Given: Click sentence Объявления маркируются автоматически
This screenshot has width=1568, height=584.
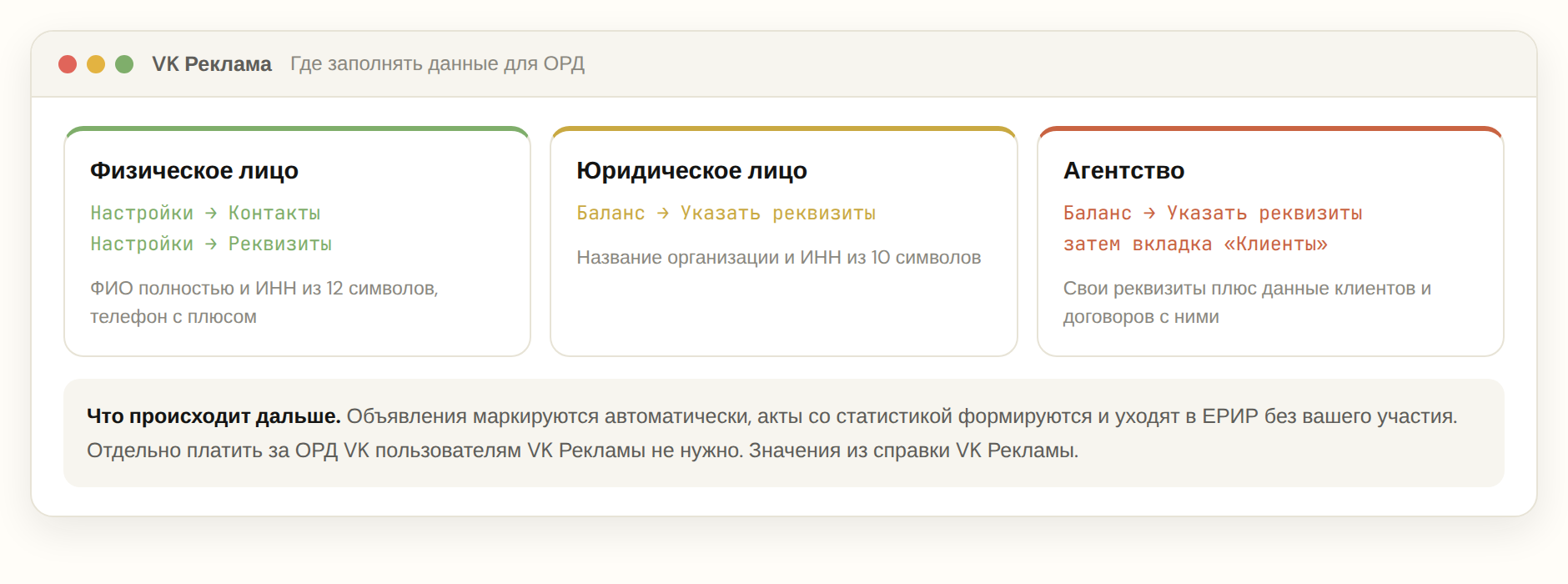Looking at the screenshot, I should point(547,416).
